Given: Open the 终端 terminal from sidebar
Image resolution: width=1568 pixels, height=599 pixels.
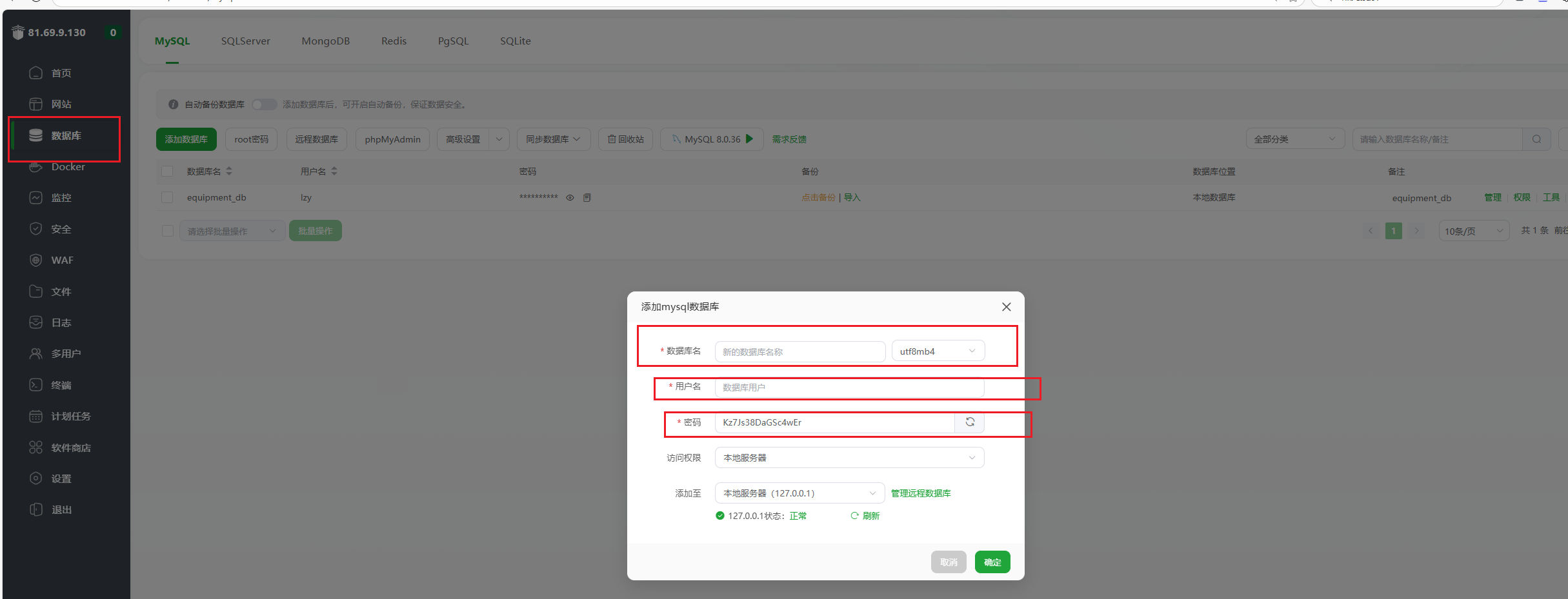Looking at the screenshot, I should (61, 384).
